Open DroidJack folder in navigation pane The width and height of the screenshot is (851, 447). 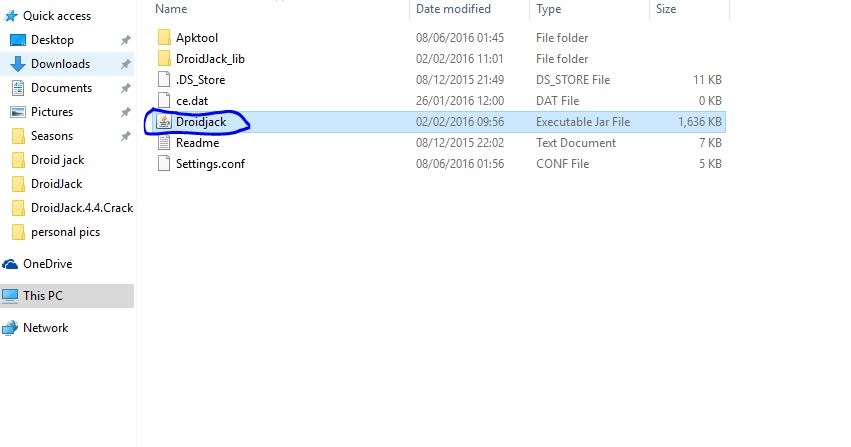[56, 184]
